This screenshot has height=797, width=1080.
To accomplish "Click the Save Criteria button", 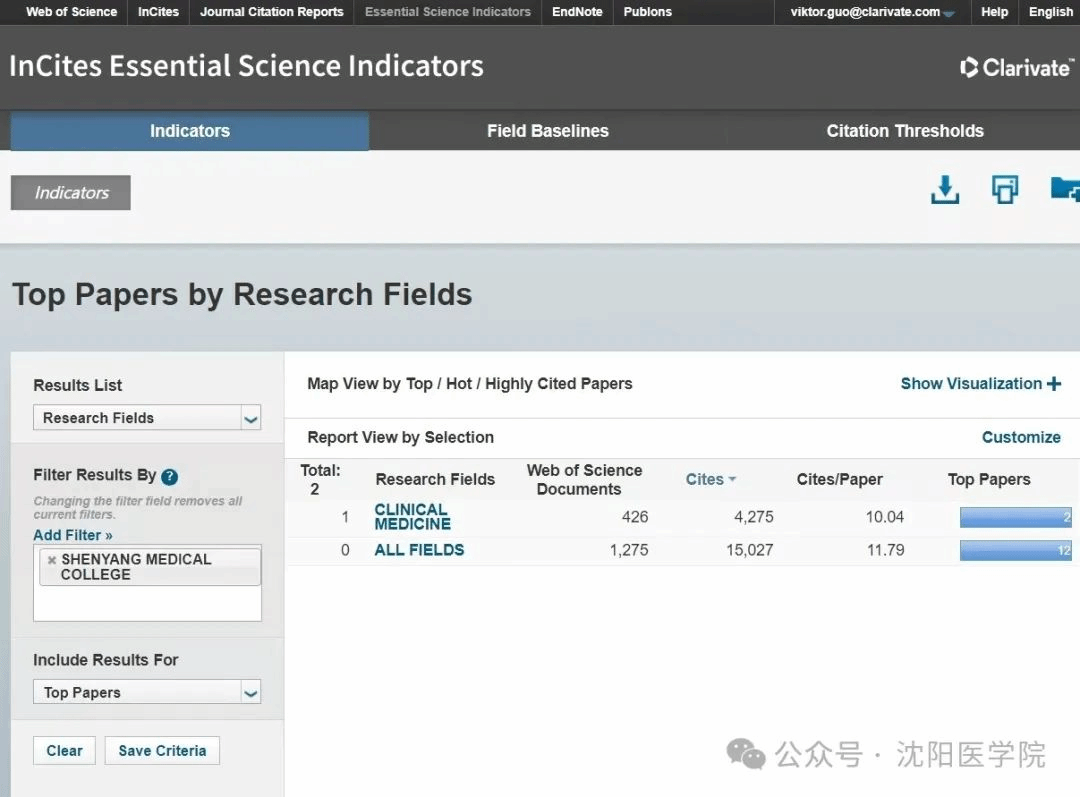I will pos(162,751).
